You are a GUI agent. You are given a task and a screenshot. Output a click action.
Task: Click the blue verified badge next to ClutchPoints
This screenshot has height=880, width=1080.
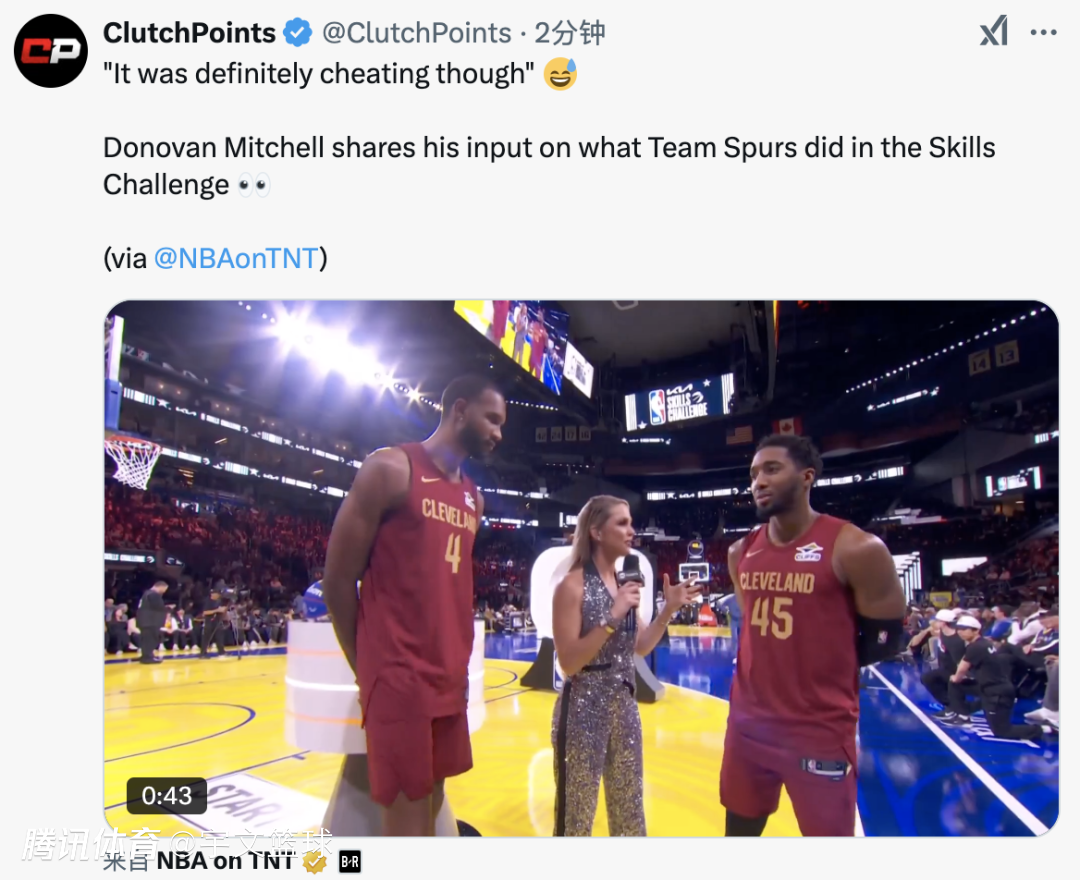[x=298, y=33]
